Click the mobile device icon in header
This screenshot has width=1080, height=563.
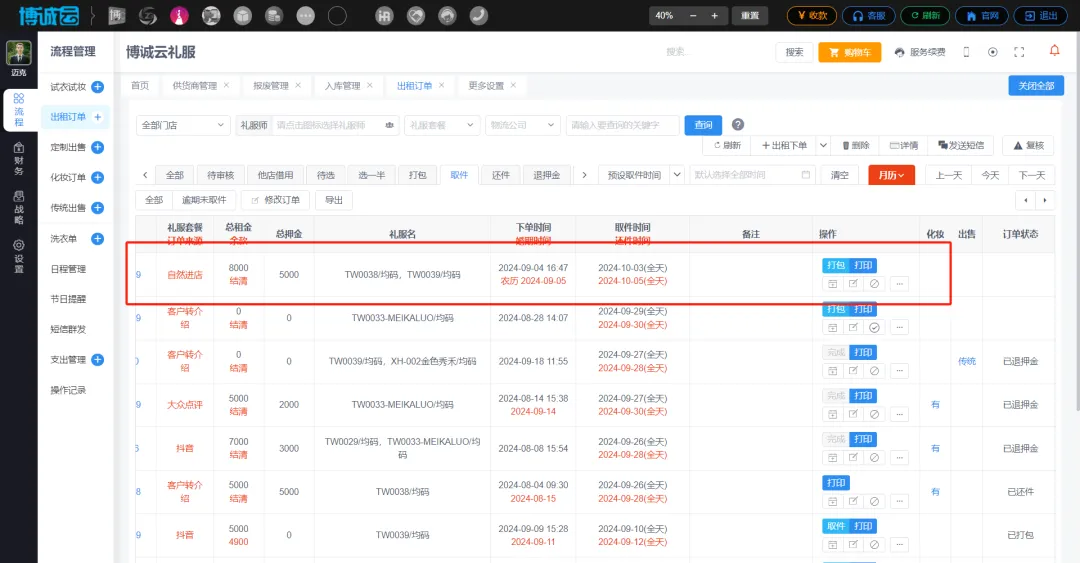pos(966,52)
